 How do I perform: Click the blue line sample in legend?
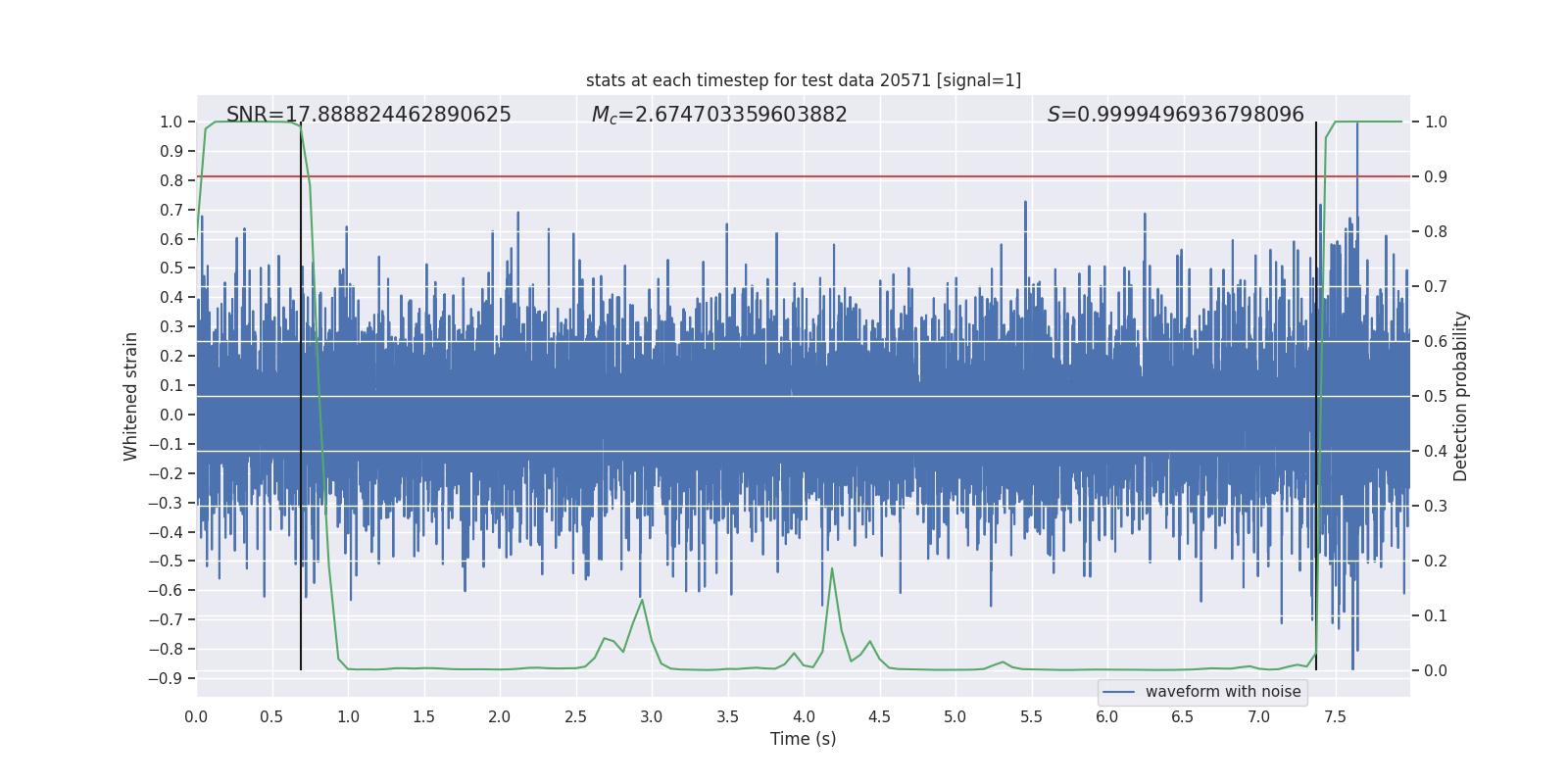(x=1118, y=692)
